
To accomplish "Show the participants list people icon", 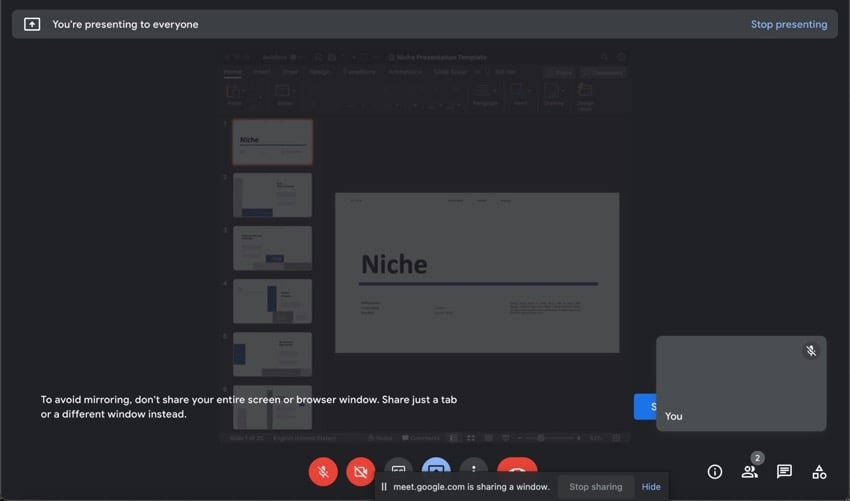I will [749, 472].
